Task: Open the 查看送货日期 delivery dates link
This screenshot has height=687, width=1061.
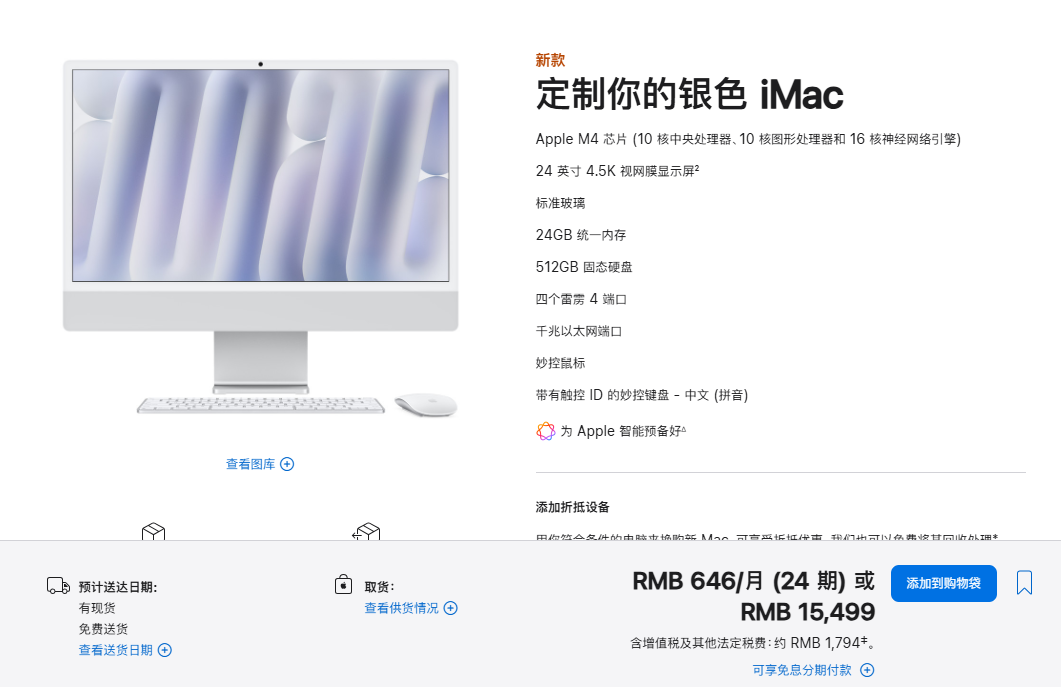Action: click(116, 650)
